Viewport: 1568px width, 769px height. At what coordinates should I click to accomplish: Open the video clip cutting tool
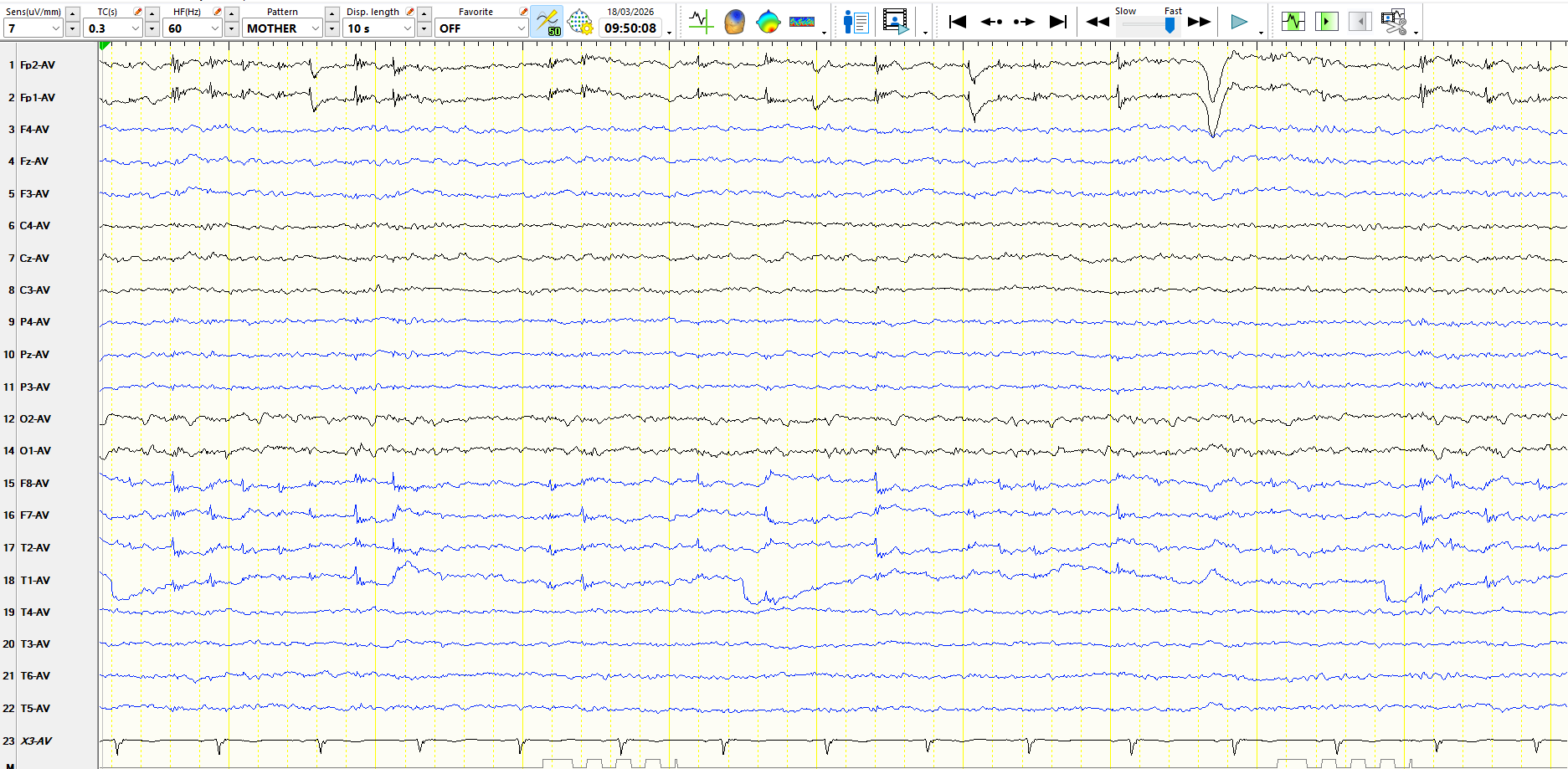(1394, 22)
